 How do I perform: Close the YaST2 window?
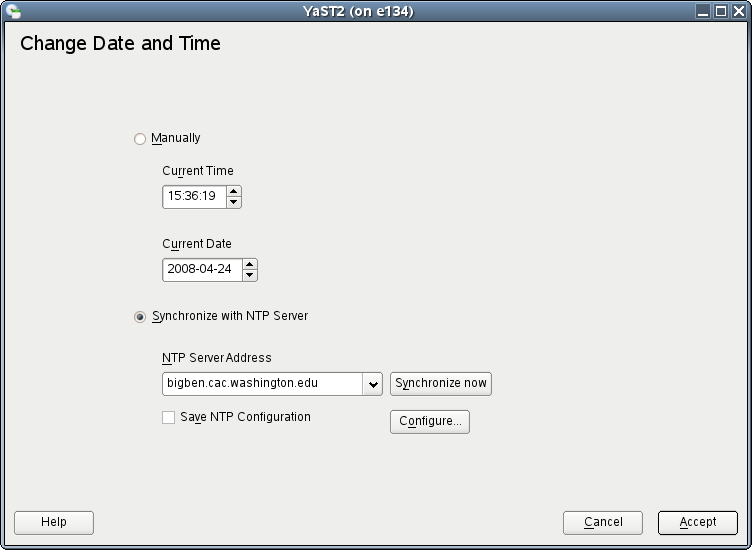coord(737,12)
